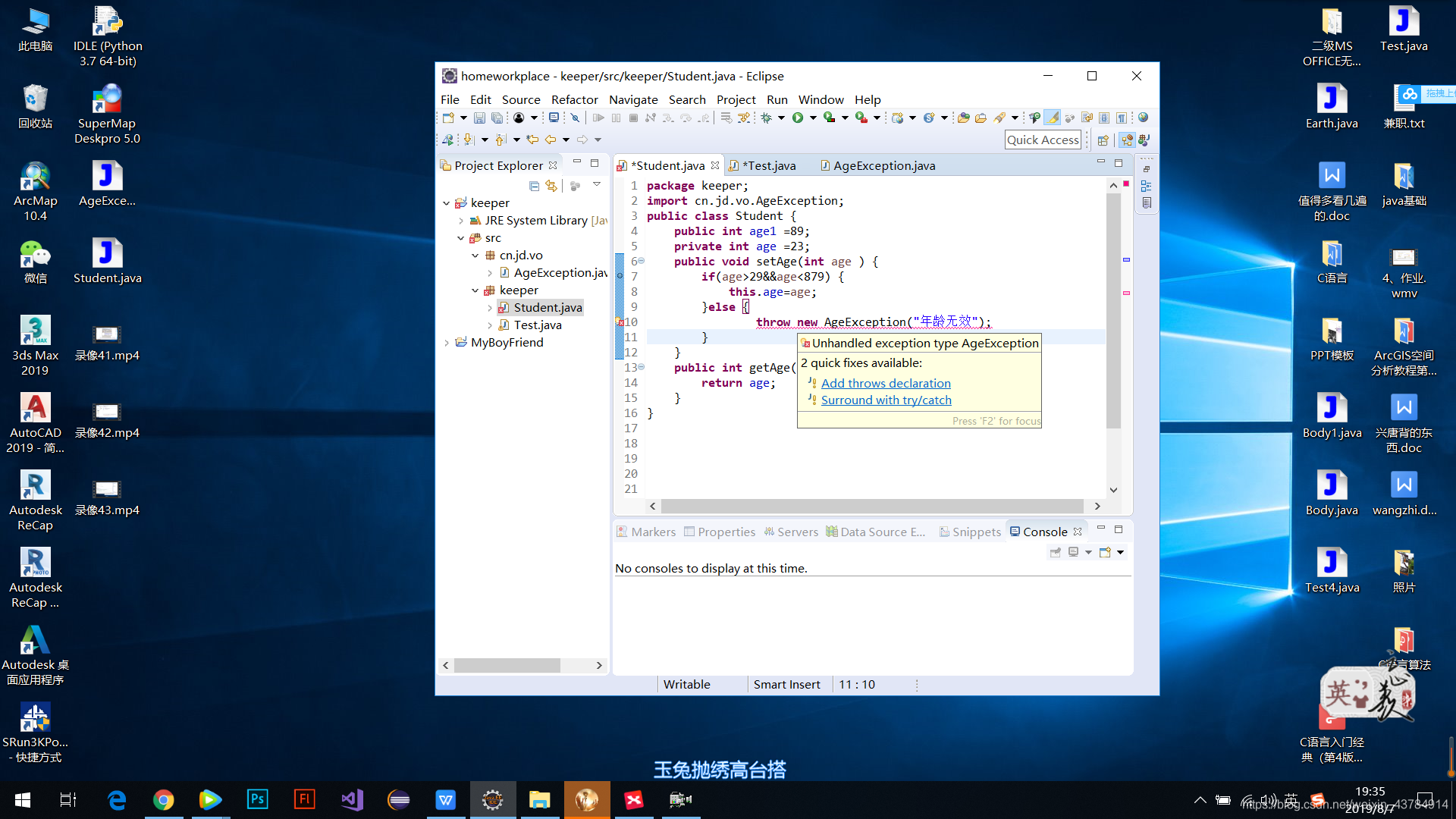
Task: Open Project Explorer View Menu dropdown
Action: (x=597, y=184)
